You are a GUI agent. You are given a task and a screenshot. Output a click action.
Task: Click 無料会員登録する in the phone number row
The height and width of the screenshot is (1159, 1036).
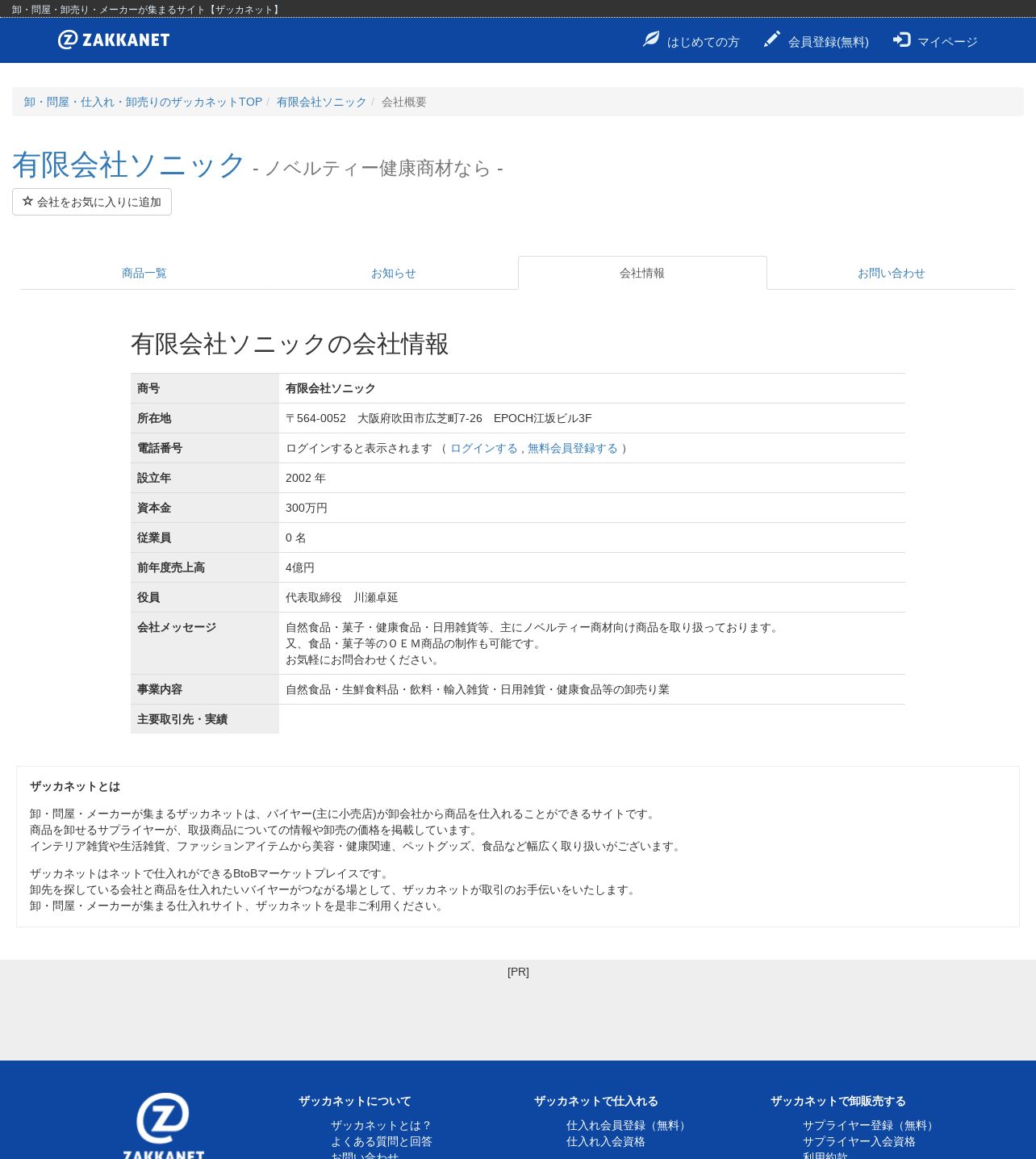point(573,448)
